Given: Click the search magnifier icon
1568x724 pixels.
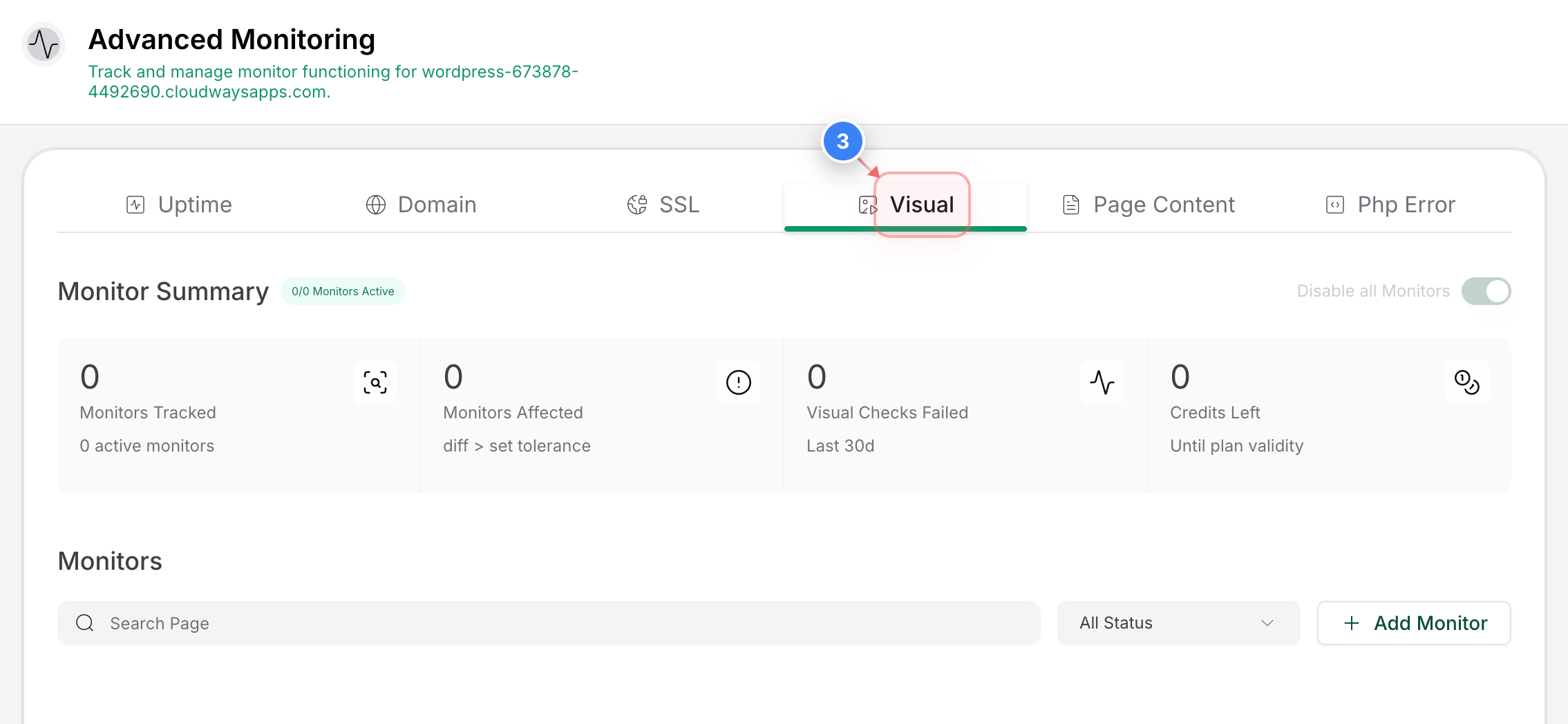Looking at the screenshot, I should pos(85,623).
